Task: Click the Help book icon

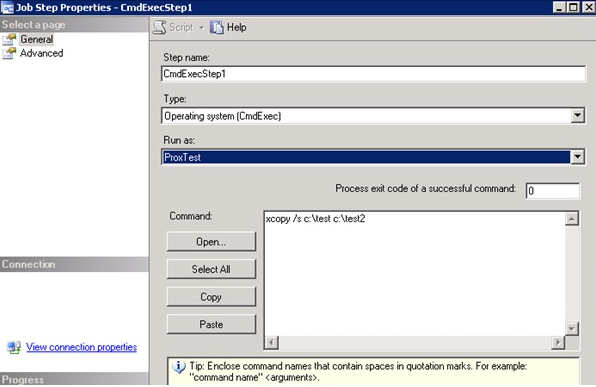Action: (217, 27)
